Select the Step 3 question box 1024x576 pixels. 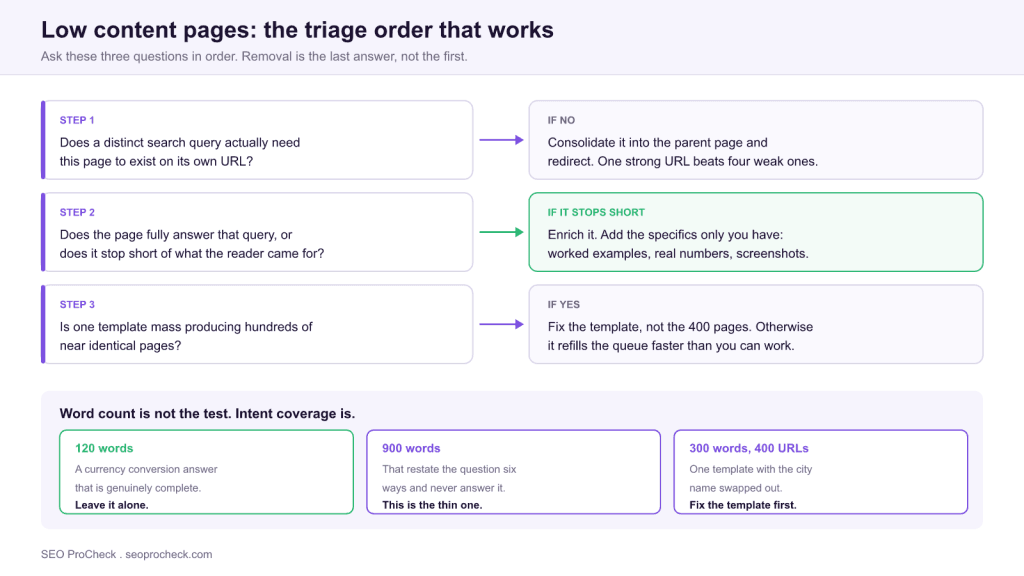(x=257, y=324)
